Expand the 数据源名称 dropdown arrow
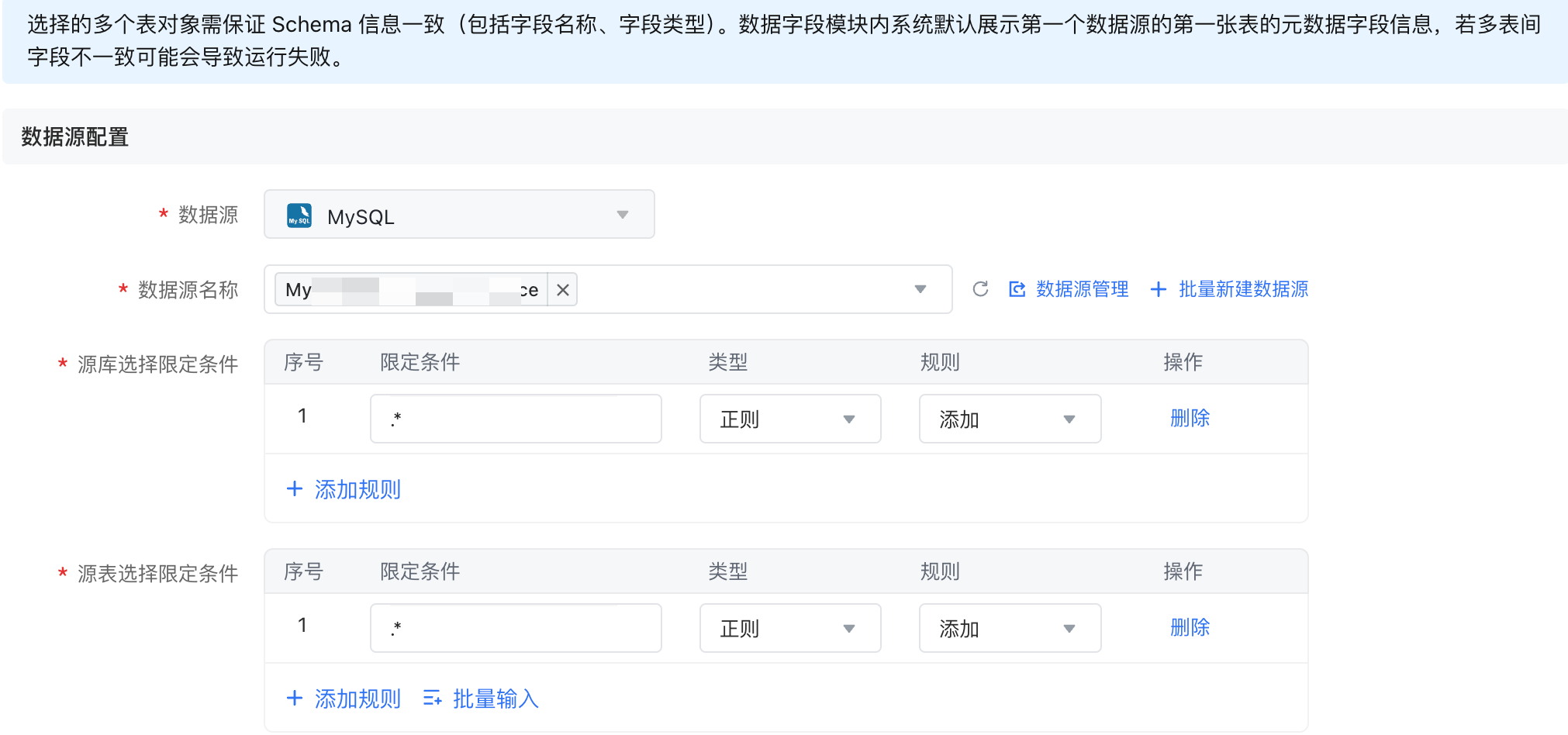Viewport: 1568px width, 735px height. pos(920,289)
